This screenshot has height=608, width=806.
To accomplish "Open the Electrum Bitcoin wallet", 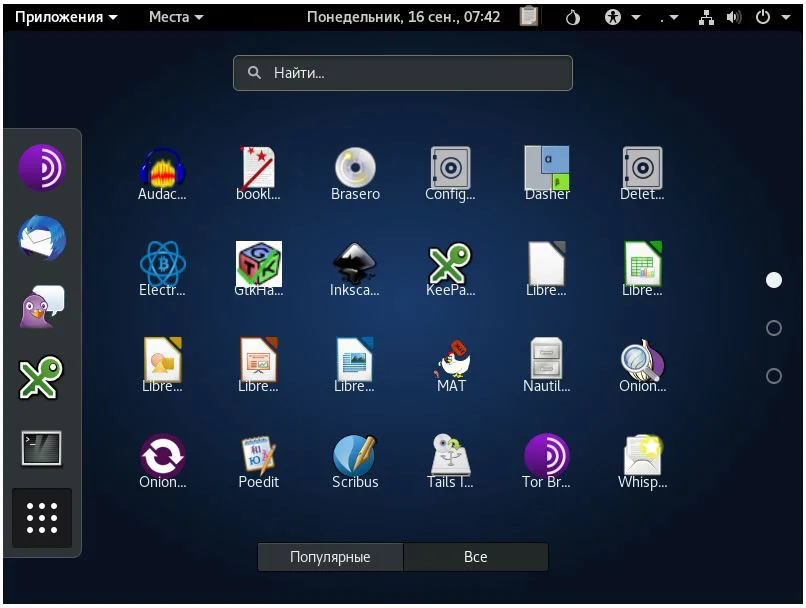I will (x=162, y=268).
